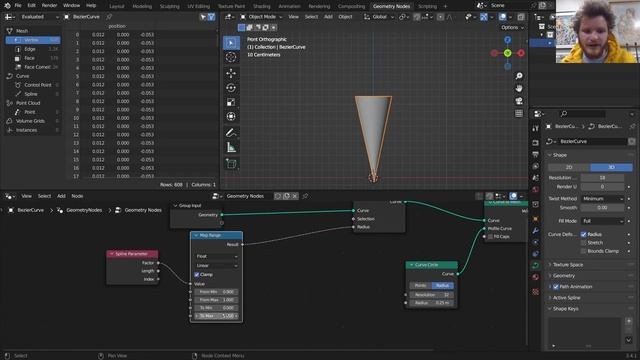Viewport: 640px width, 360px height.
Task: Adjust To Max value in Map Range
Action: point(216,316)
